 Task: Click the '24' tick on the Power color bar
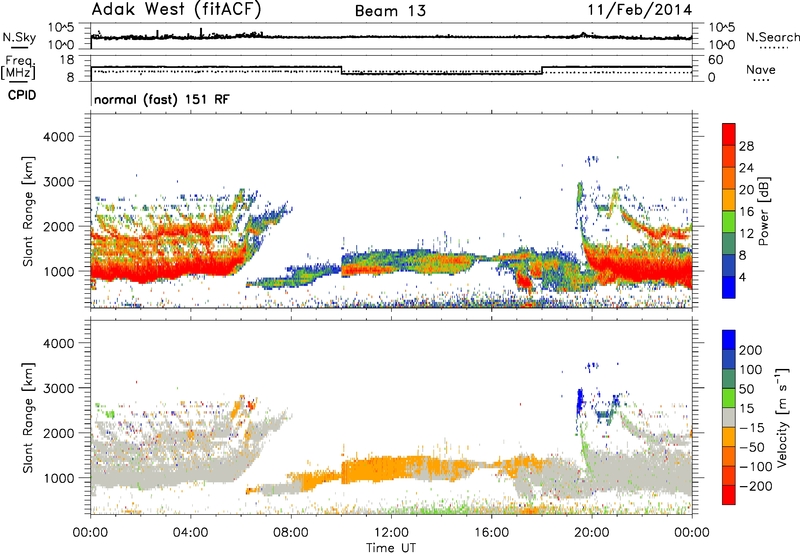point(746,168)
